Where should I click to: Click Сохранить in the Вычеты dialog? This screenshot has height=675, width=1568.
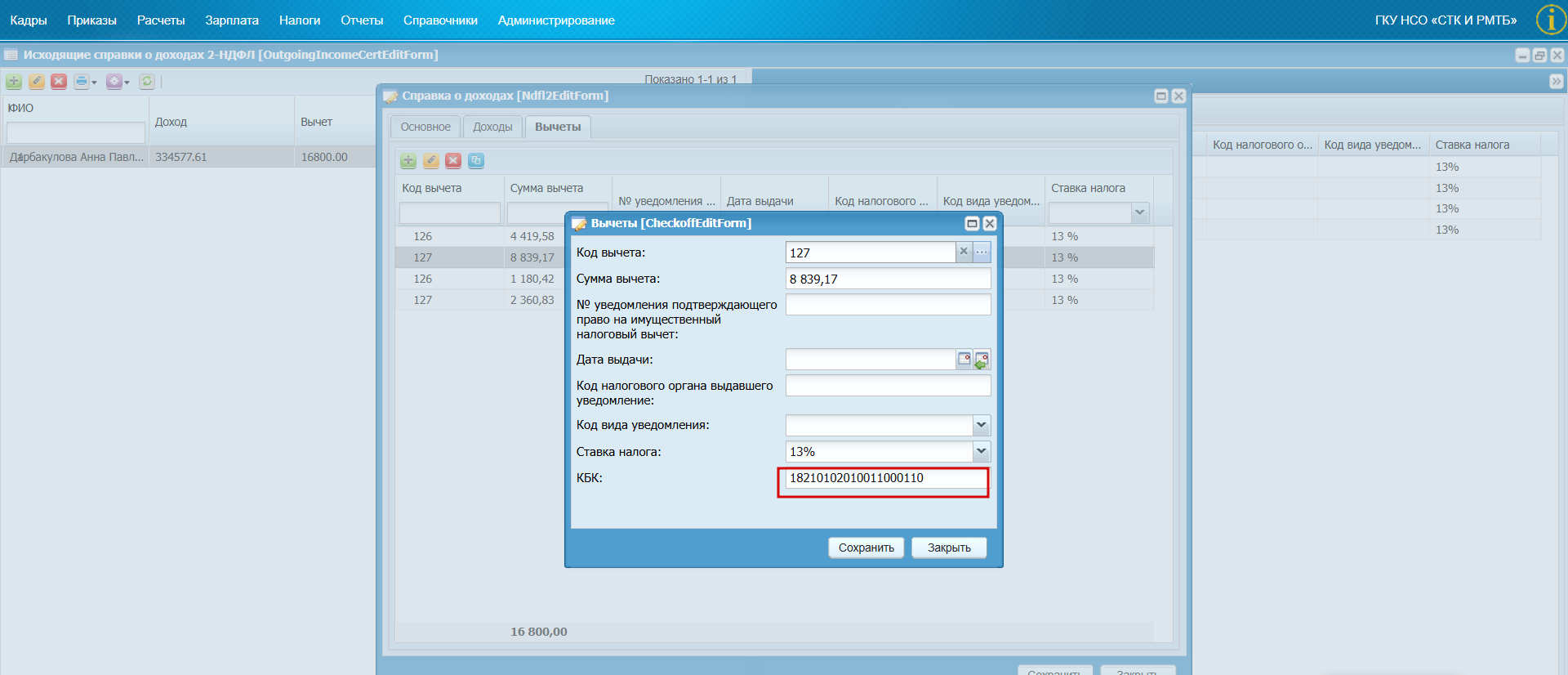click(866, 548)
